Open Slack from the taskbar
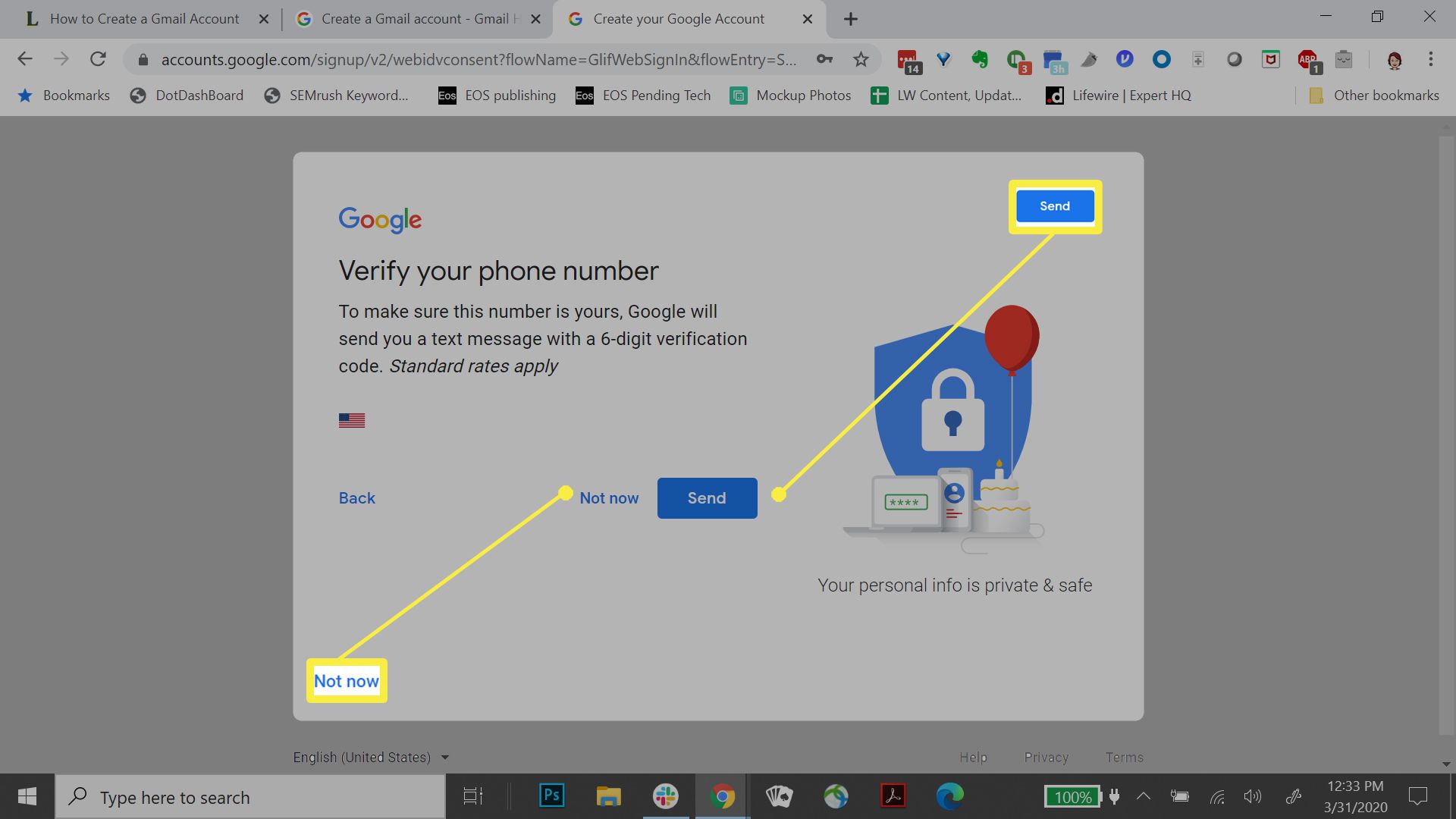This screenshot has height=819, width=1456. [x=665, y=795]
